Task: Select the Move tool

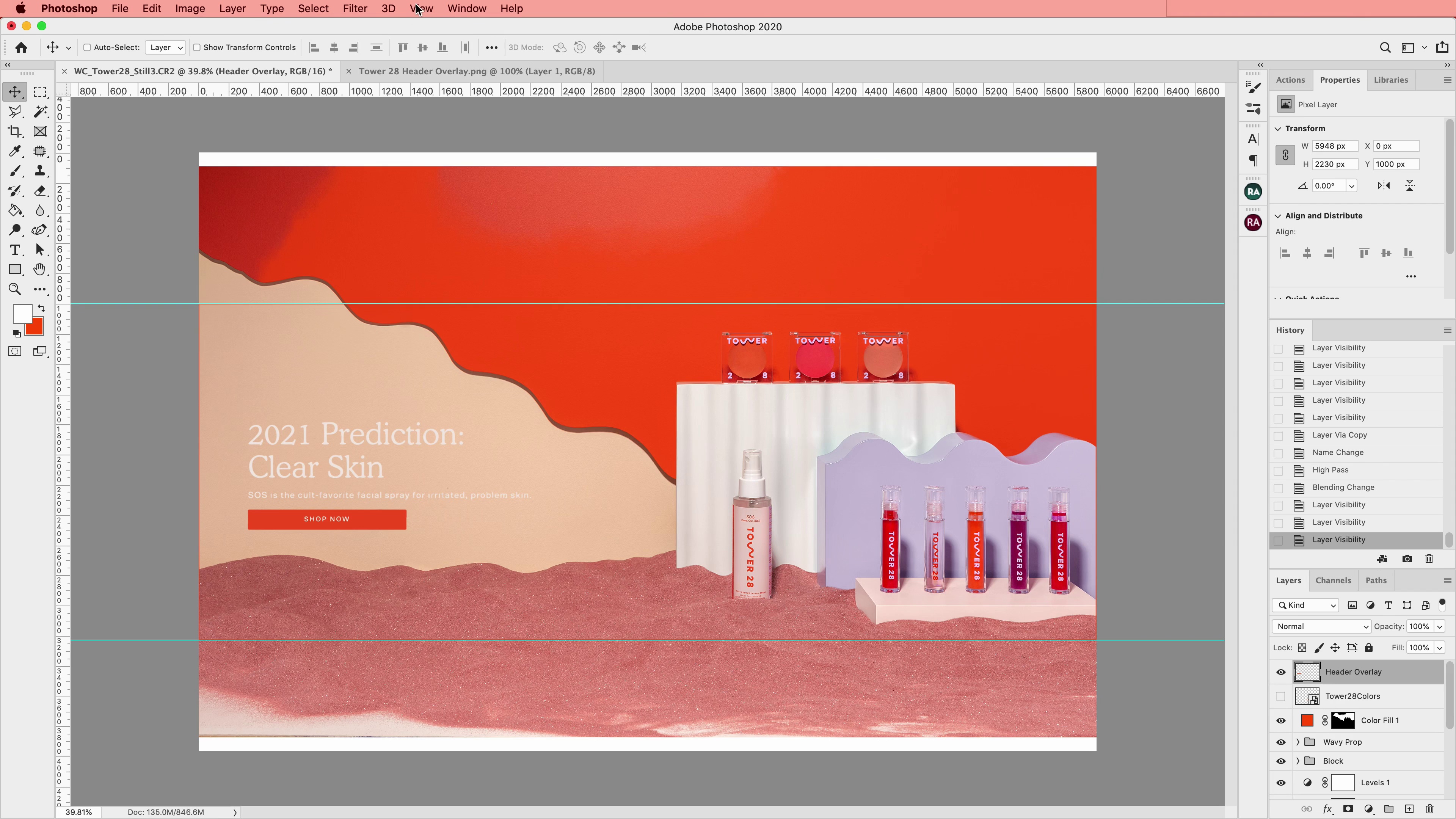Action: point(15,92)
